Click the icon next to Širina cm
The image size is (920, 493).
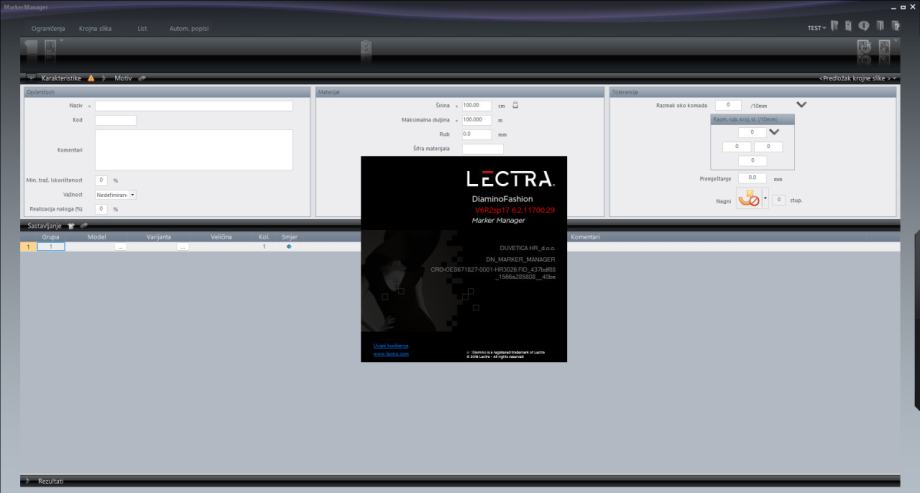(515, 105)
